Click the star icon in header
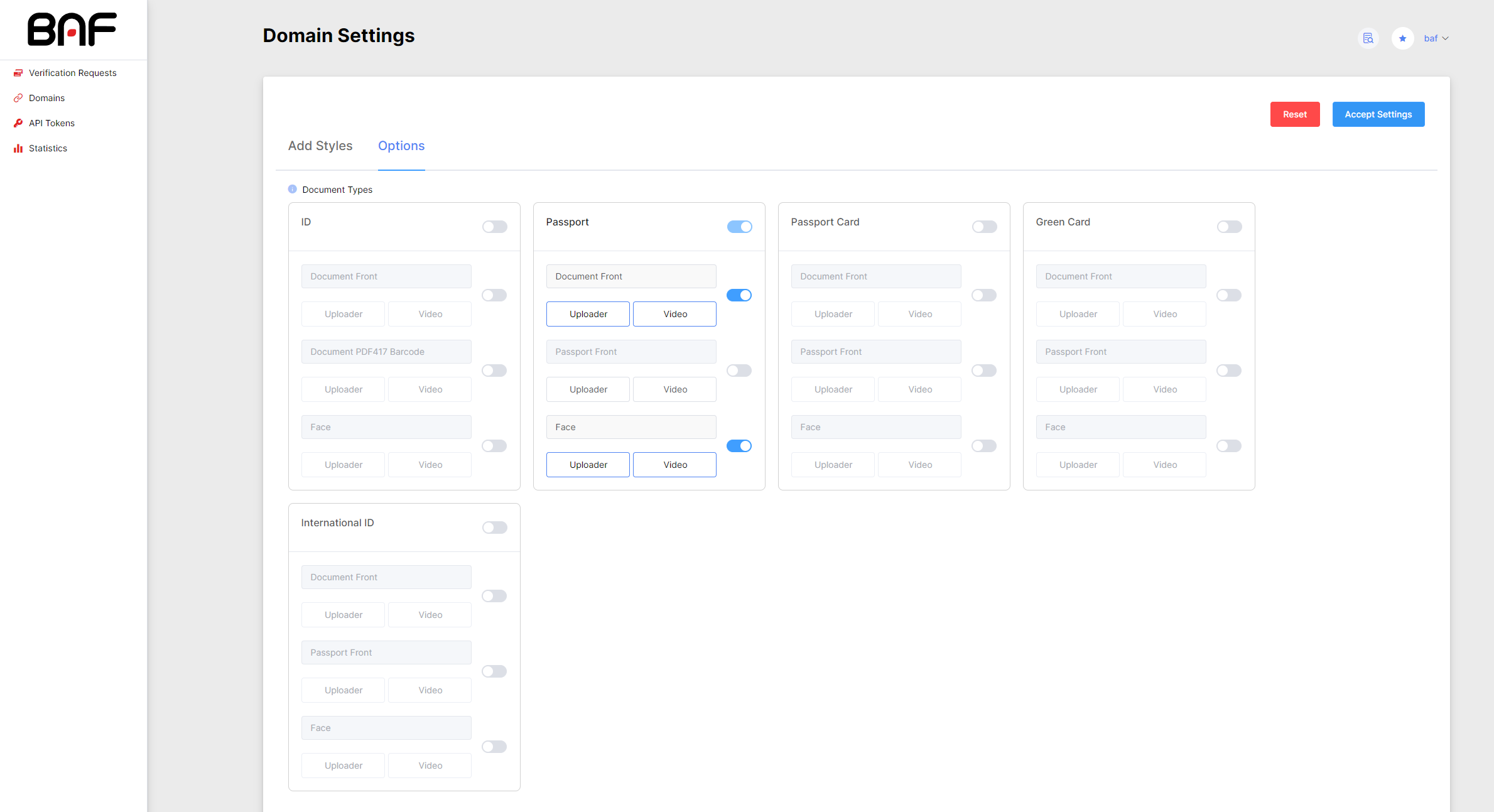 (1402, 38)
